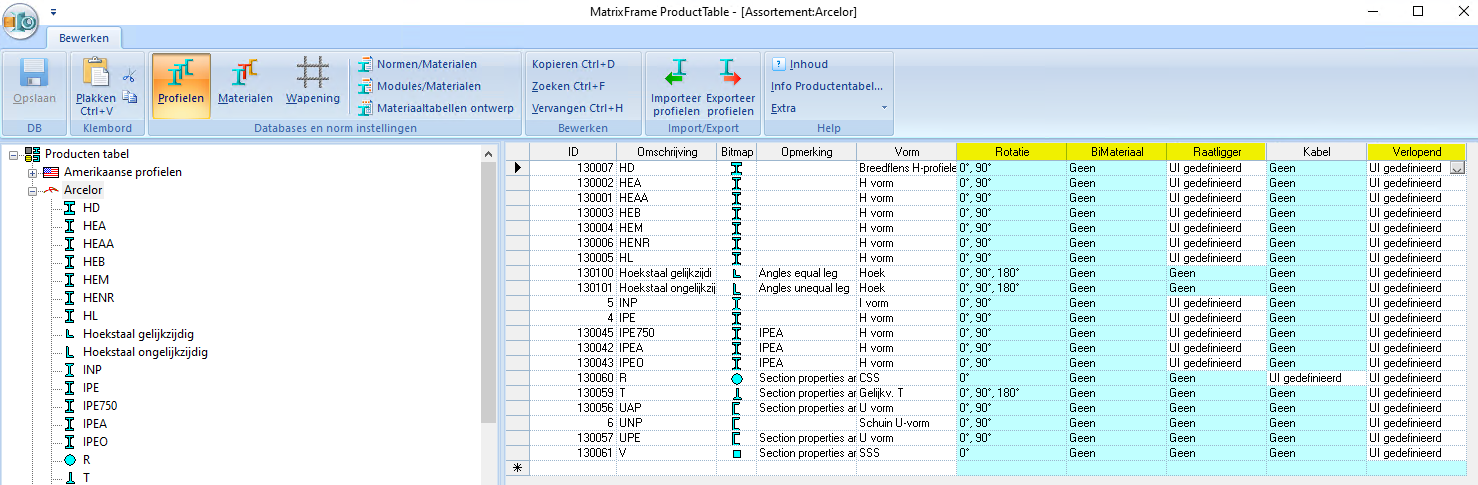This screenshot has width=1478, height=485.
Task: Select HEA profile icon in tree
Action: 70,226
